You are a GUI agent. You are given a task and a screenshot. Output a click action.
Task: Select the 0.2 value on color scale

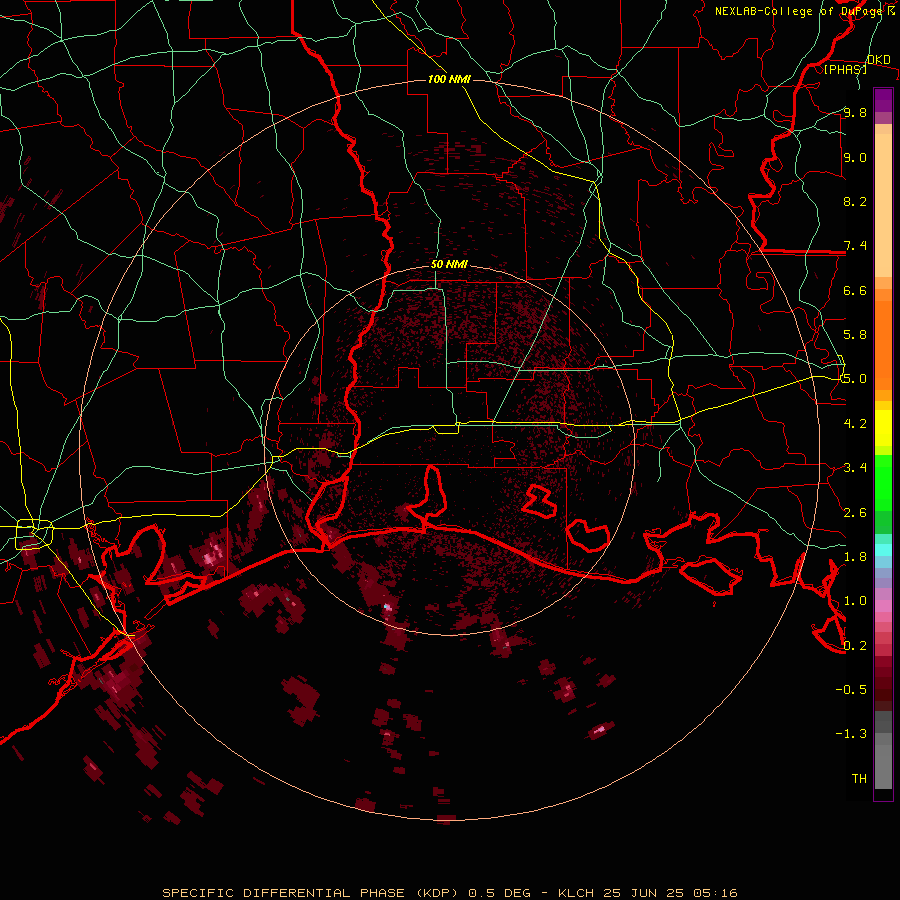[855, 645]
